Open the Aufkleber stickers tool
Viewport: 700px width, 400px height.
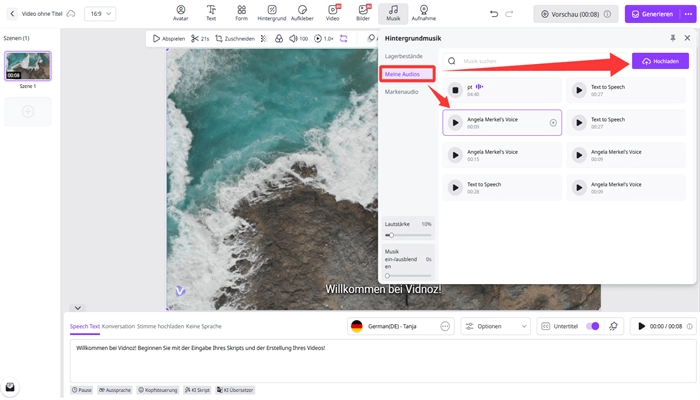pos(302,13)
